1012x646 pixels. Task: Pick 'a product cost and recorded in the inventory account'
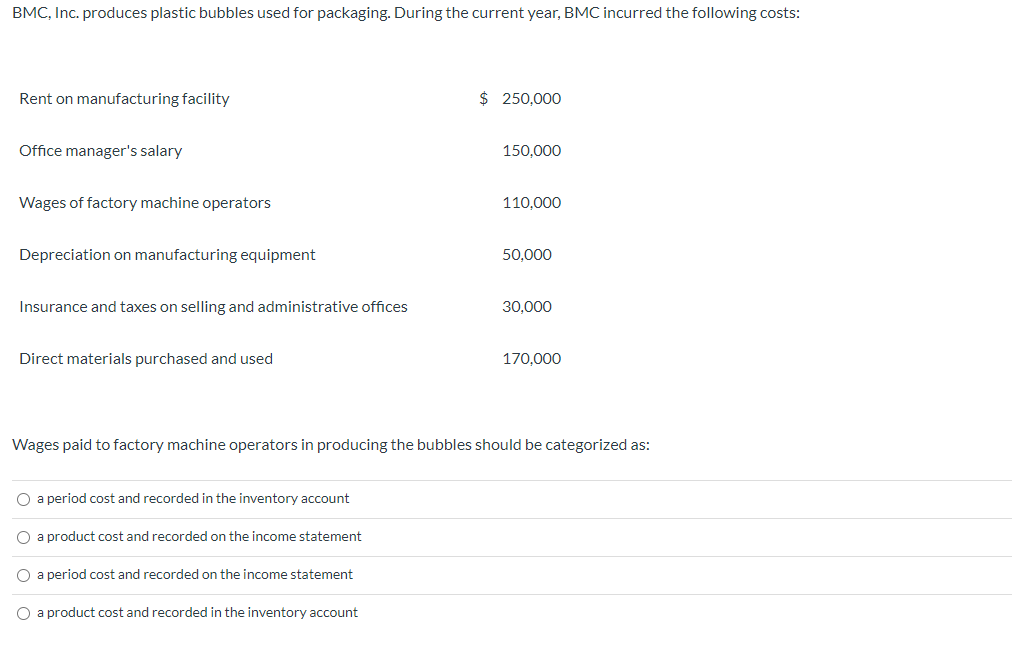pyautogui.click(x=197, y=612)
